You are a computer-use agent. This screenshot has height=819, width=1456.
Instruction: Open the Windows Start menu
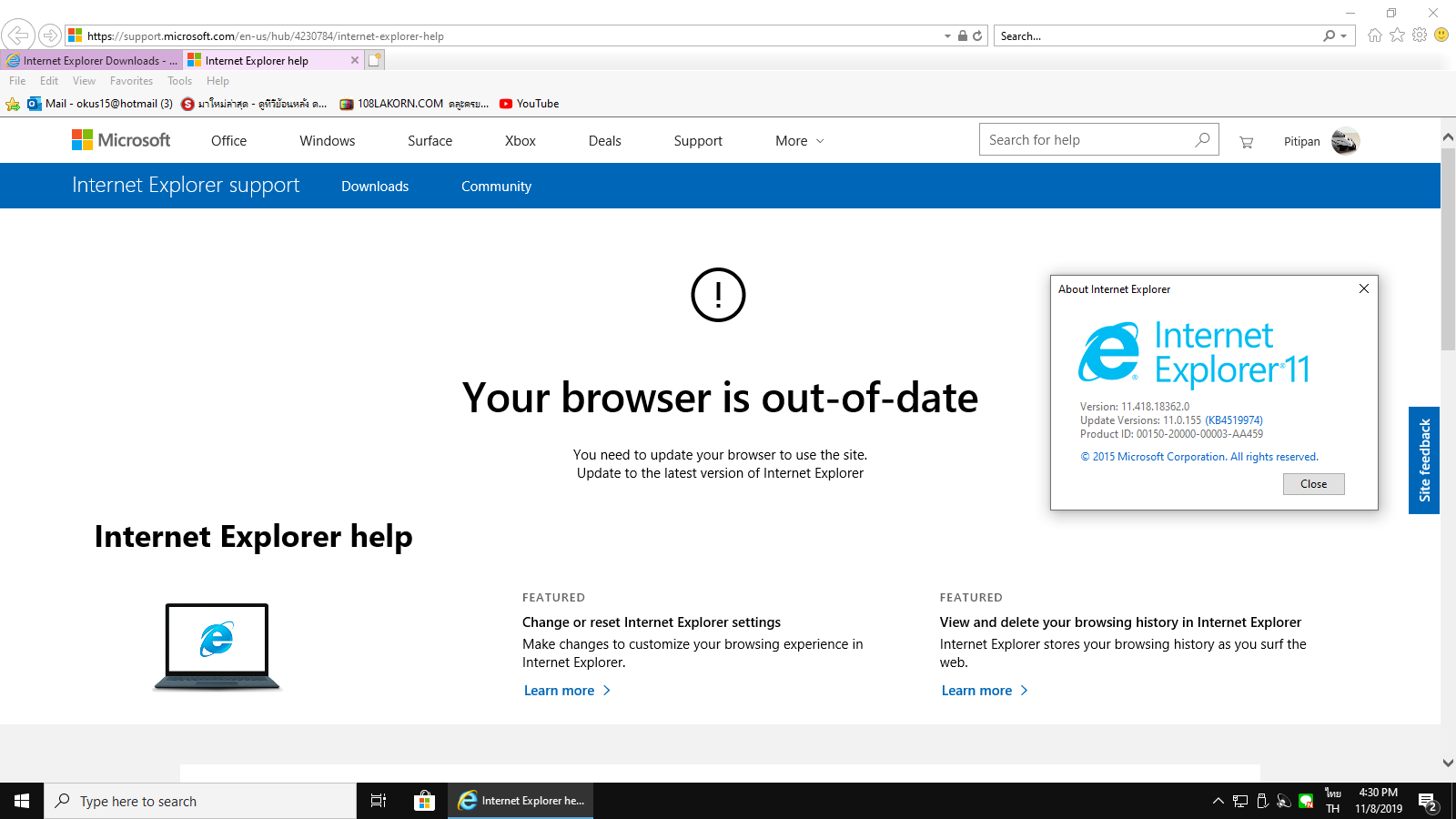coord(22,801)
